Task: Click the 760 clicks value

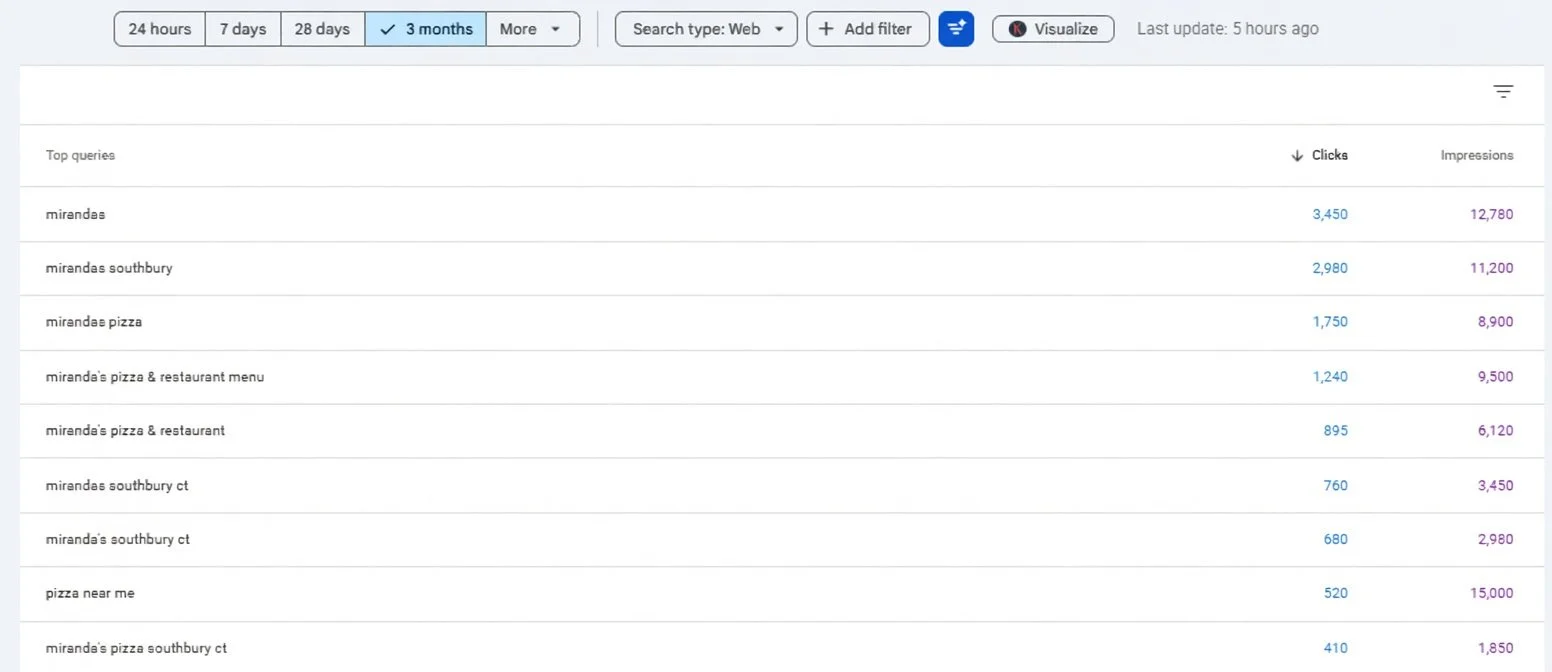Action: 1336,485
